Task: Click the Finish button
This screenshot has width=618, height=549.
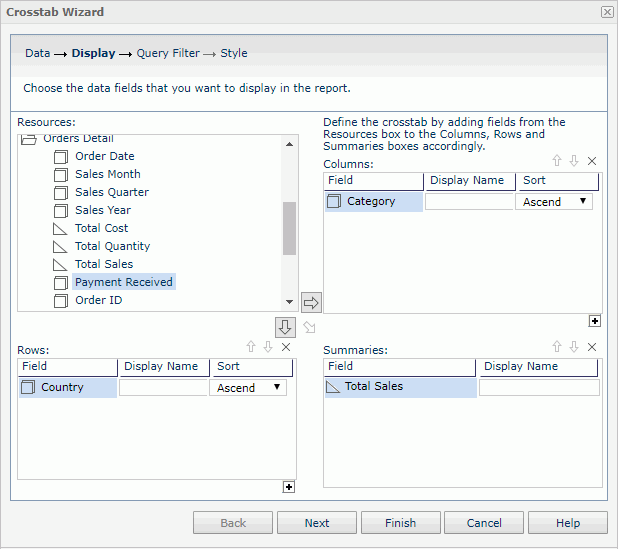Action: point(400,523)
